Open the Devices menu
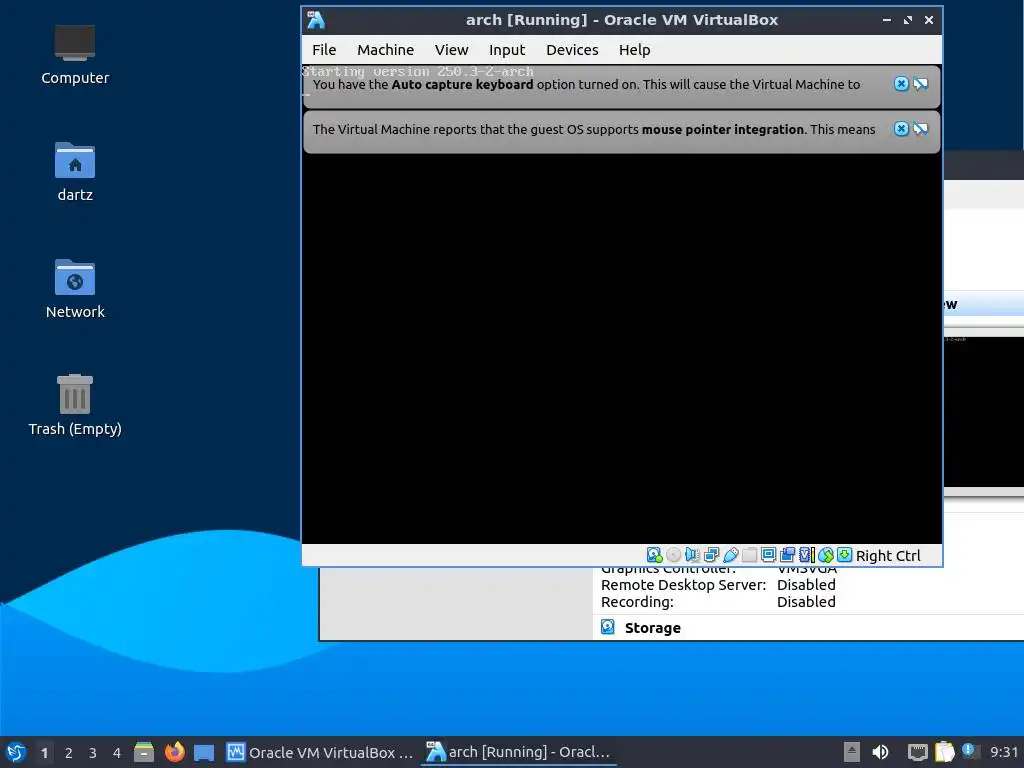Viewport: 1024px width, 768px height. click(x=572, y=50)
